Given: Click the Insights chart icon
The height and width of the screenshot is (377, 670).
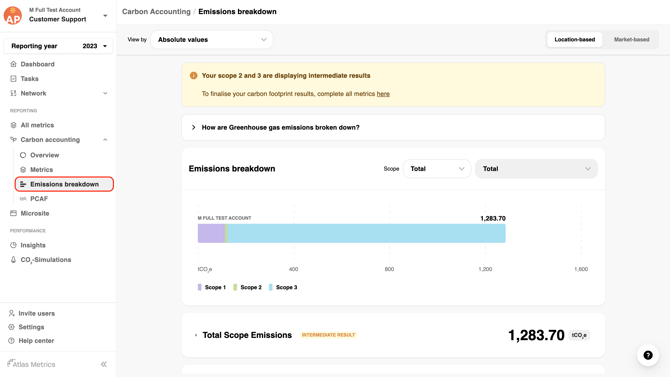Looking at the screenshot, I should [13, 245].
